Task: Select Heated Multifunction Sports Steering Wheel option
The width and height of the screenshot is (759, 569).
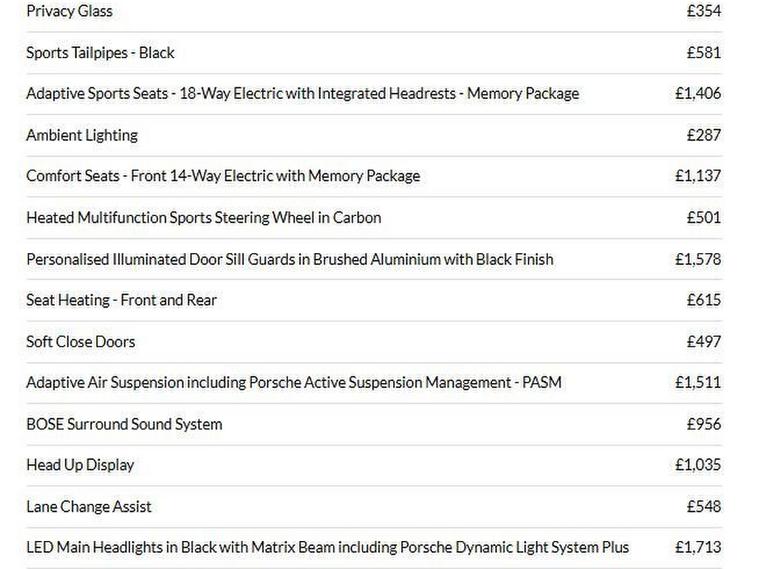Action: pos(203,217)
